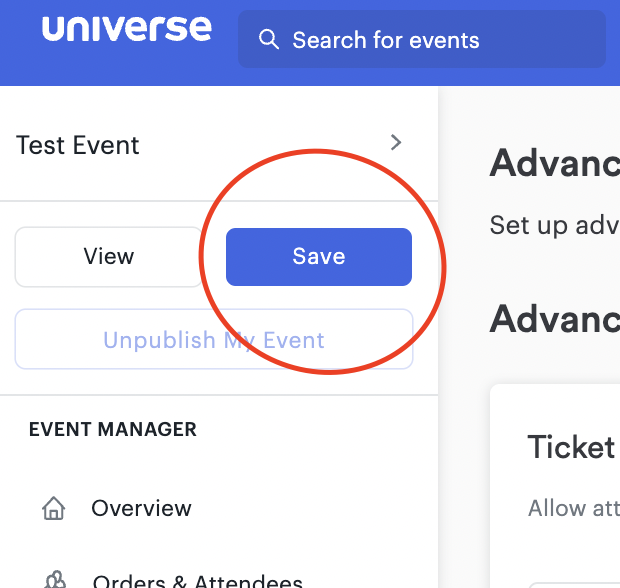The width and height of the screenshot is (620, 588).
Task: Click the 'Allow att' setting text
Action: click(574, 508)
